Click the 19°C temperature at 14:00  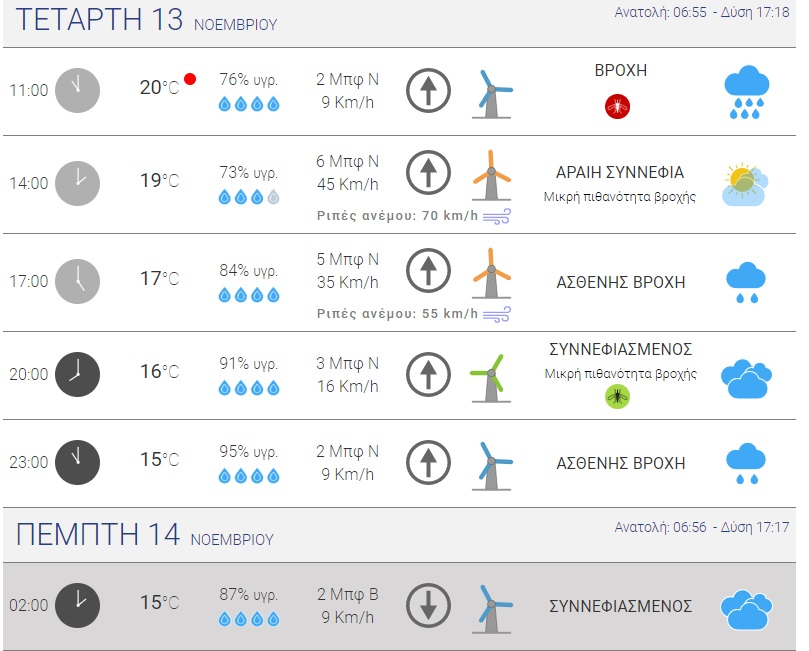[x=159, y=181]
